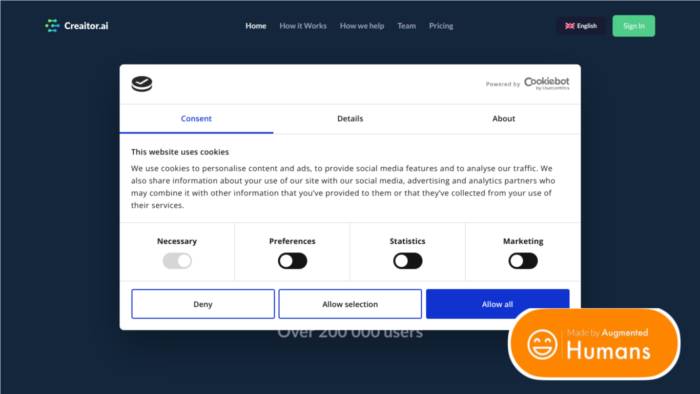Enable the Marketing cookies toggle
700x394 pixels.
(523, 261)
